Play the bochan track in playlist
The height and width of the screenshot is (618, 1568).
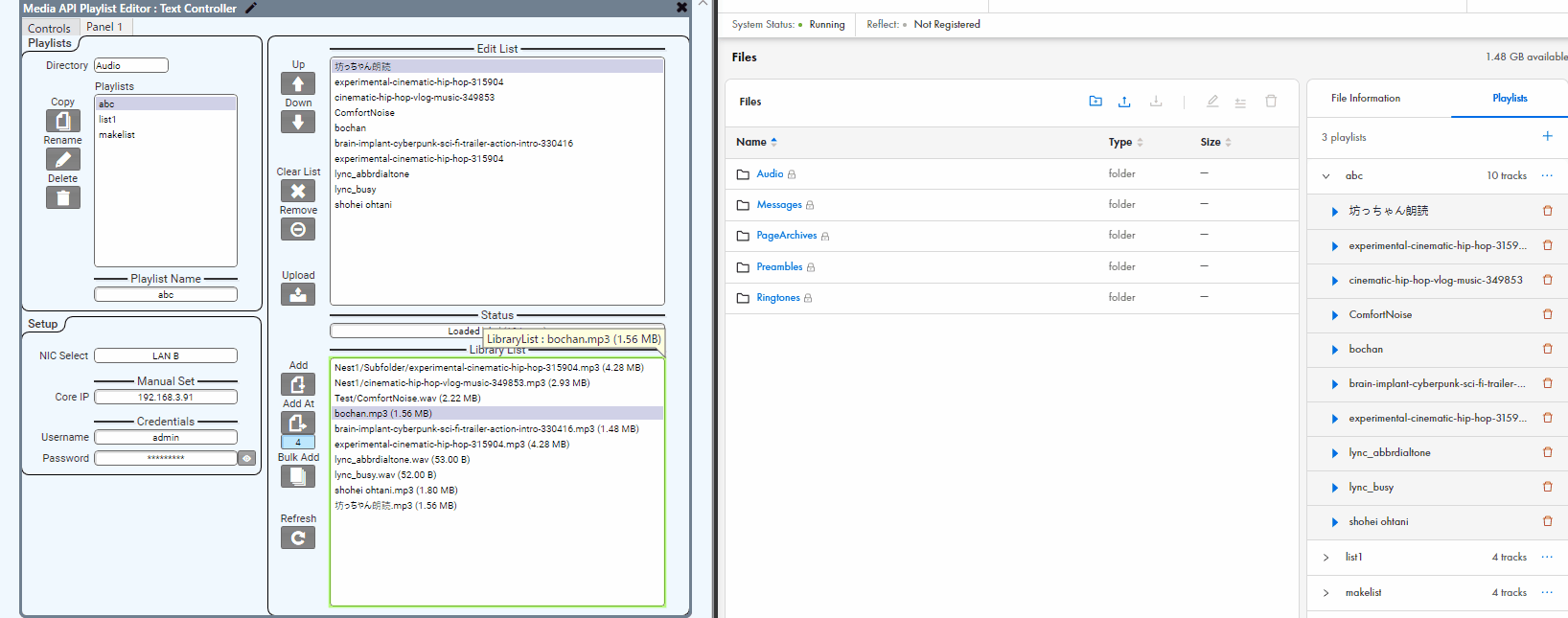point(1334,350)
